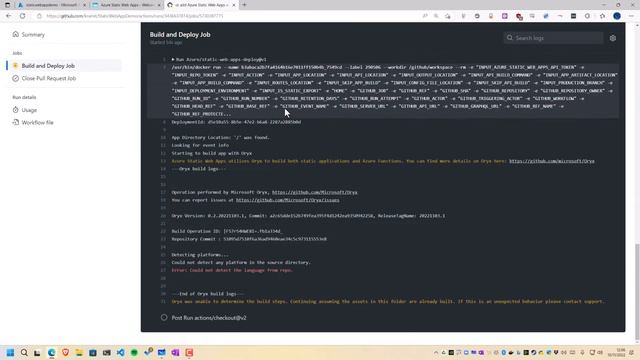
Task: Open Usage under Run details
Action: click(x=29, y=110)
